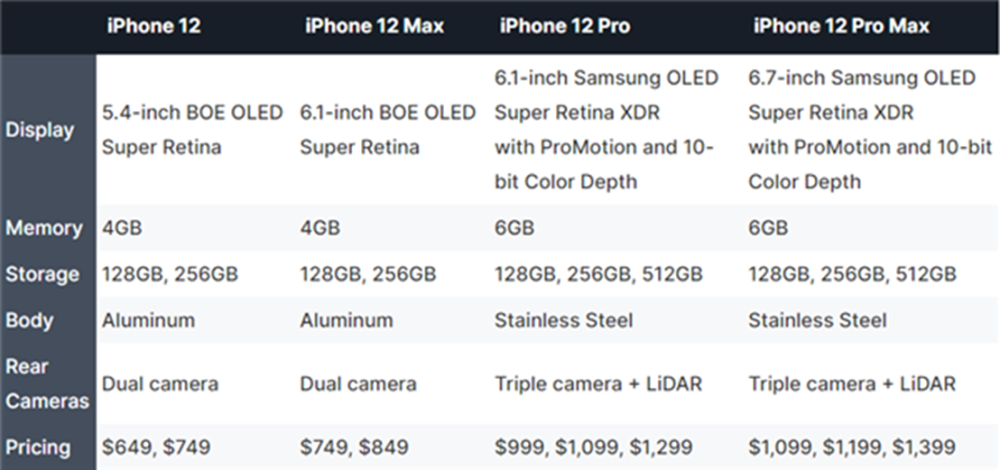1000x470 pixels.
Task: Select the $749, $849 pricing cell
Action: pyautogui.click(x=354, y=446)
